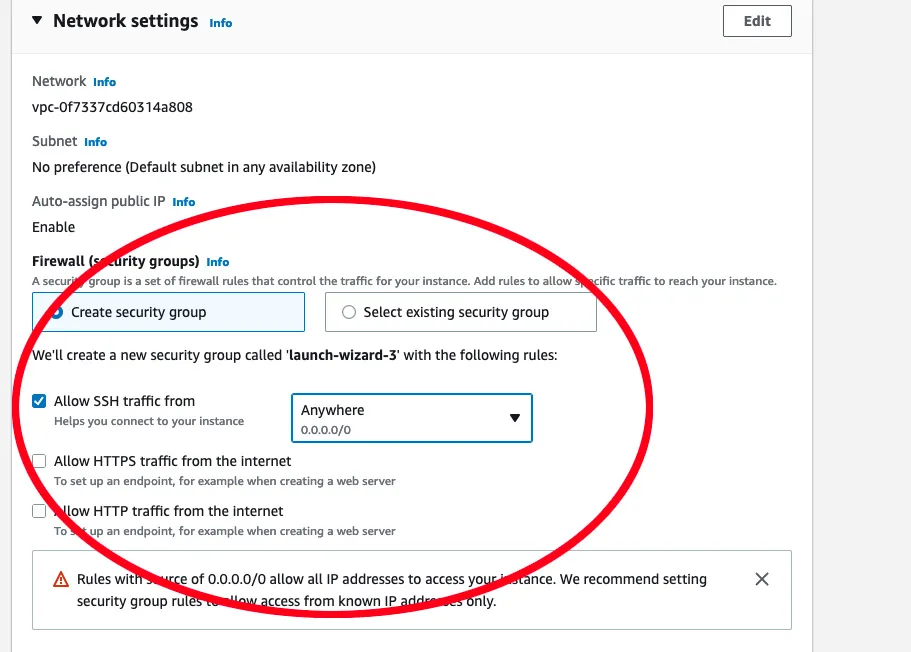This screenshot has width=911, height=652.
Task: Click the Network settings section title
Action: (x=125, y=21)
